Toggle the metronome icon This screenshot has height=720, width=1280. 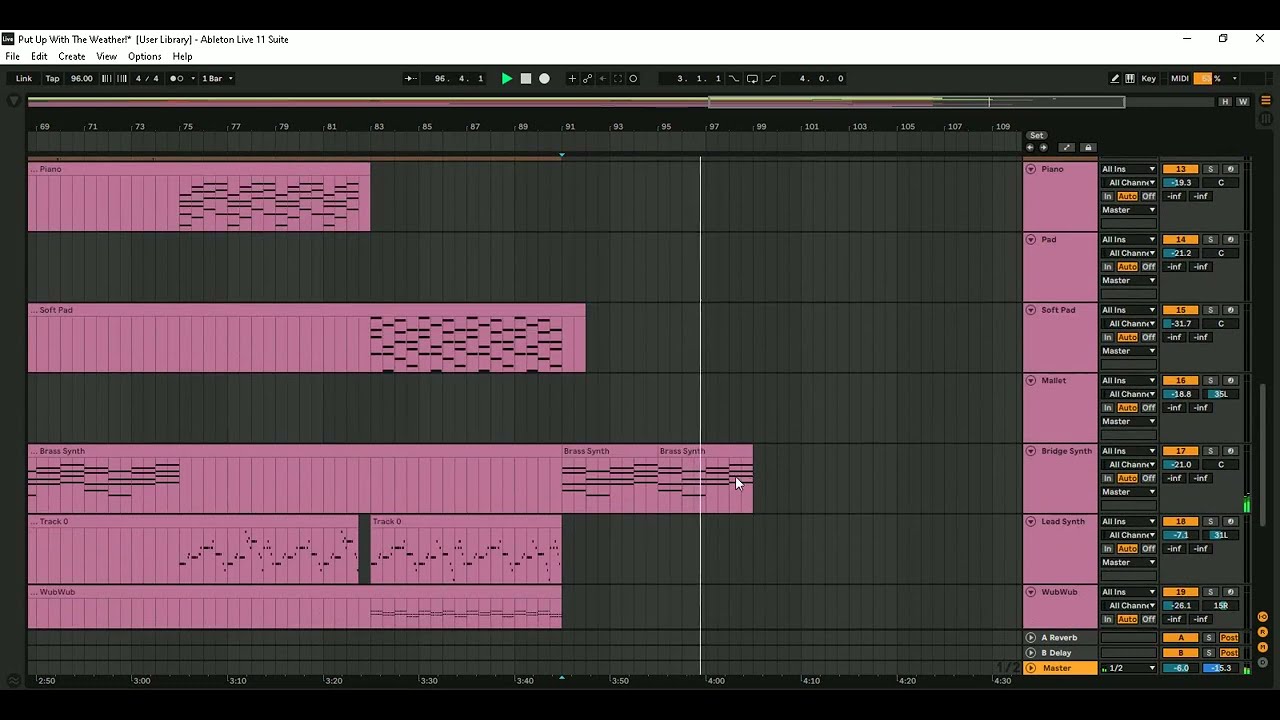(177, 78)
